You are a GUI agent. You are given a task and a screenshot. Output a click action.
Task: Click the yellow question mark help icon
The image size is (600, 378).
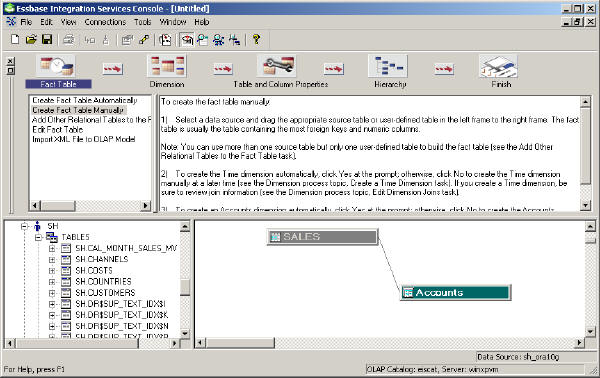pyautogui.click(x=256, y=39)
